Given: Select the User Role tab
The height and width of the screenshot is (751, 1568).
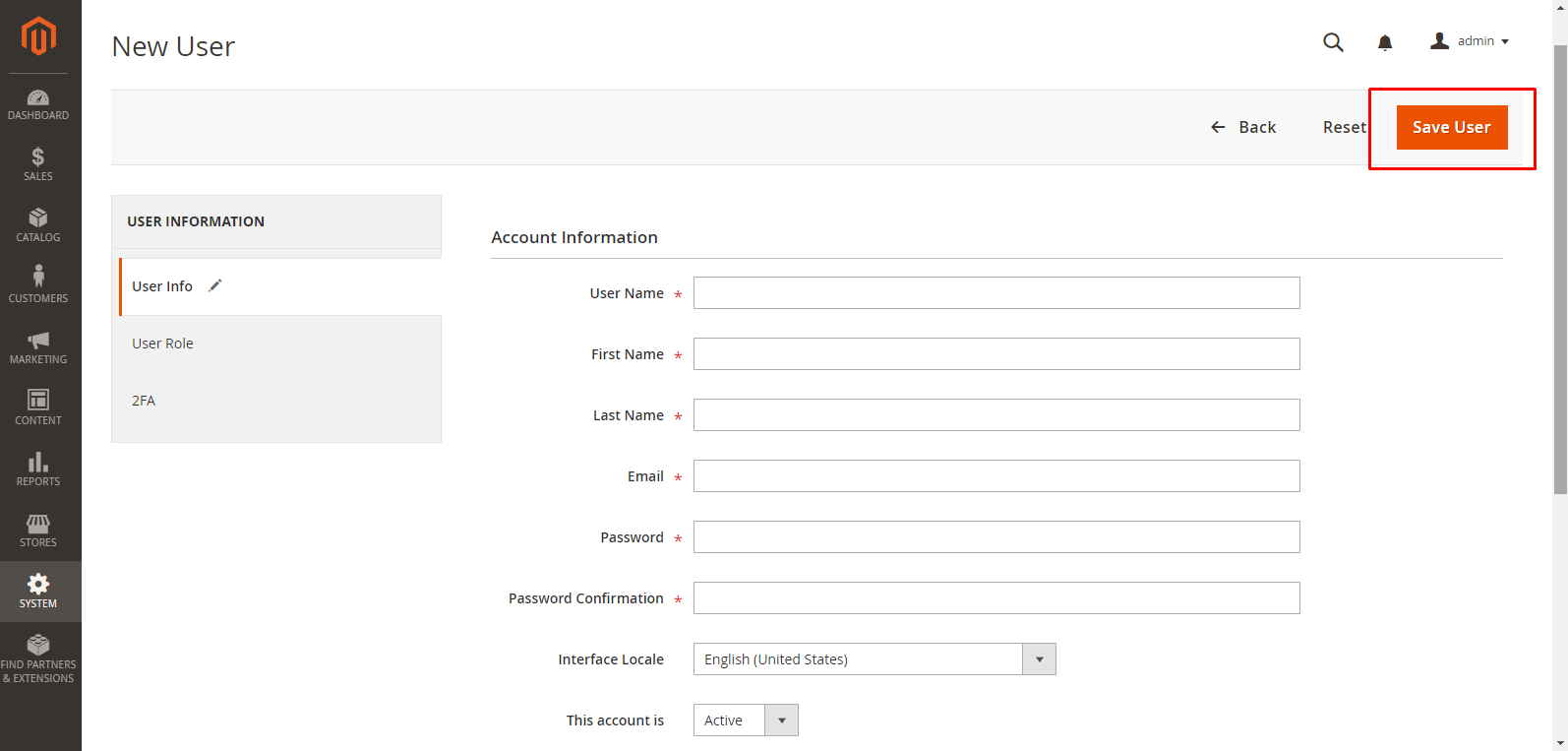Looking at the screenshot, I should (x=276, y=344).
